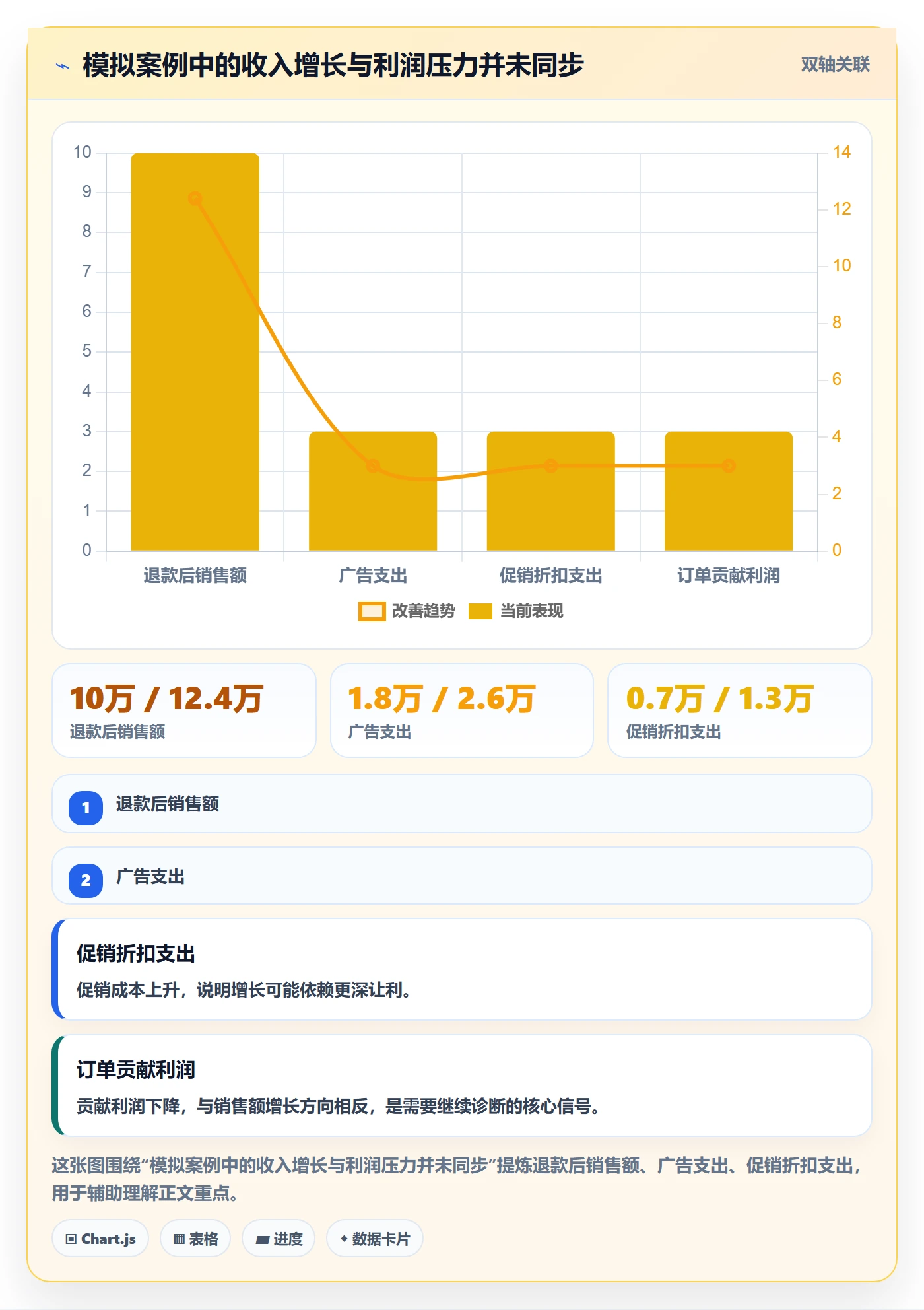Select the 退款后销售额 list row
Screen dimensions: 924x1310
click(x=462, y=804)
